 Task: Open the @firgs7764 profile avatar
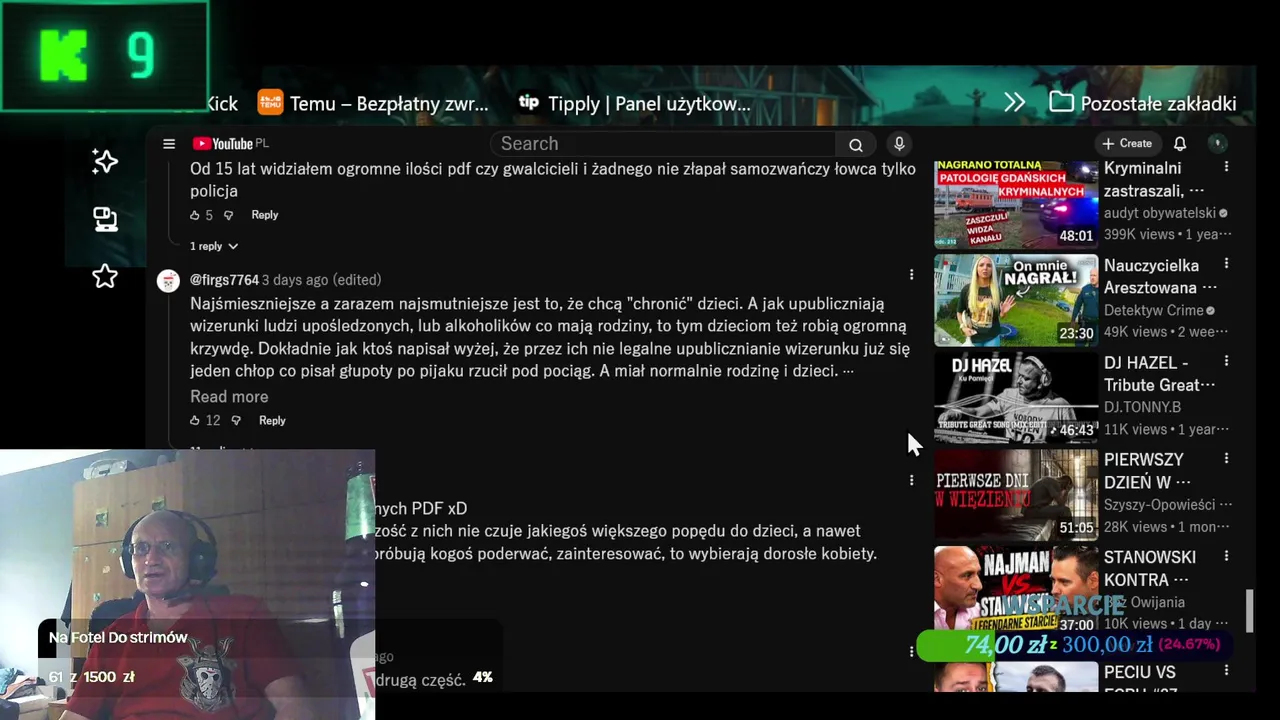coord(169,281)
